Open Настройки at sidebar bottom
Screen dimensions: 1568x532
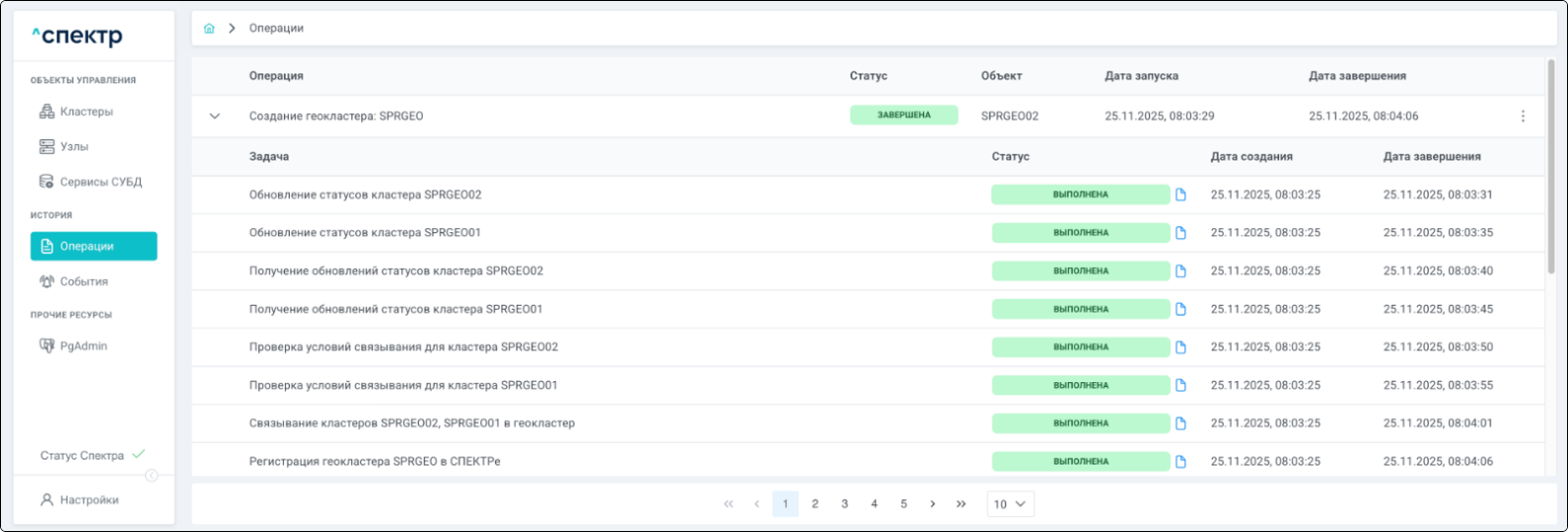[88, 500]
